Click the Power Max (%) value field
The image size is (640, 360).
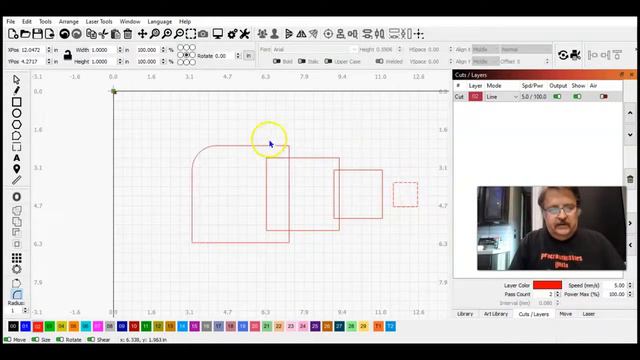(x=615, y=294)
